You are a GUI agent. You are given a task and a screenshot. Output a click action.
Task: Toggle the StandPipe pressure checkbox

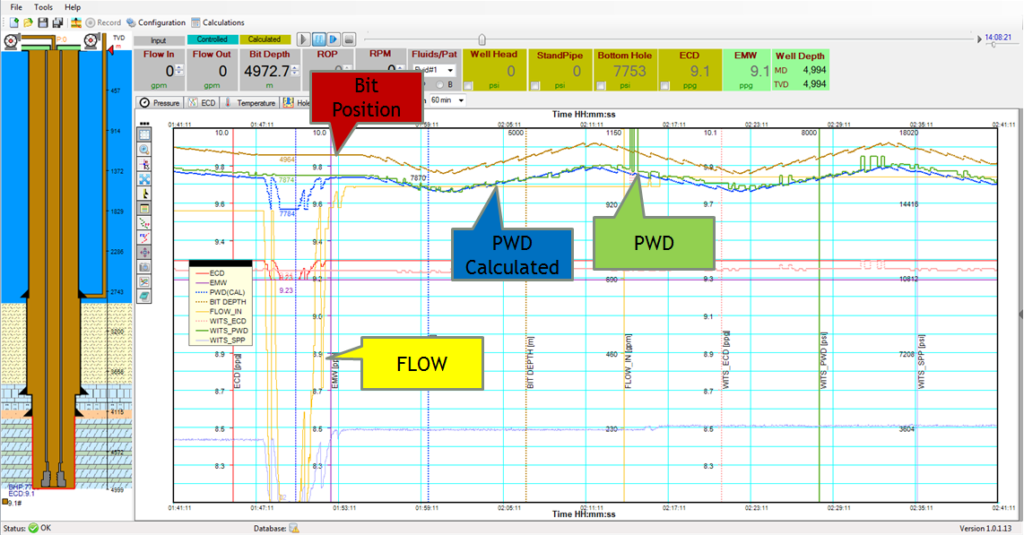pyautogui.click(x=535, y=87)
